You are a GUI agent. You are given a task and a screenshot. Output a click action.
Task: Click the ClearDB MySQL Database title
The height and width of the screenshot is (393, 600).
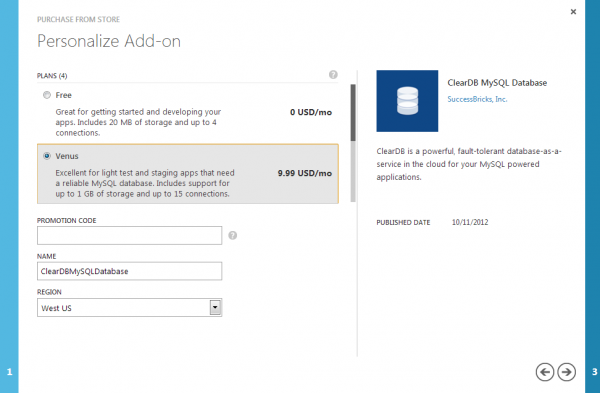[x=497, y=83]
